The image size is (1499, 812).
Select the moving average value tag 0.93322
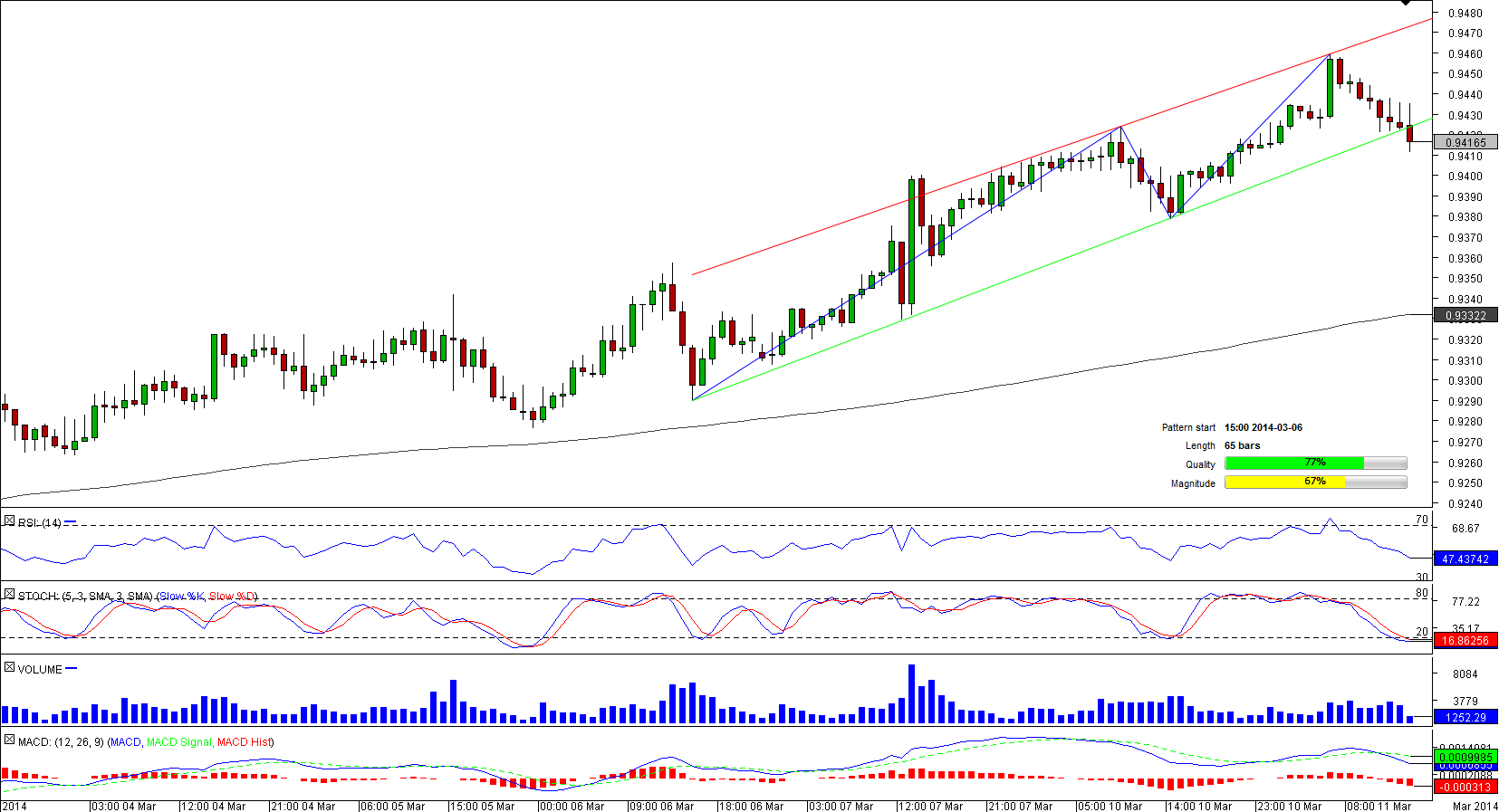(x=1465, y=316)
